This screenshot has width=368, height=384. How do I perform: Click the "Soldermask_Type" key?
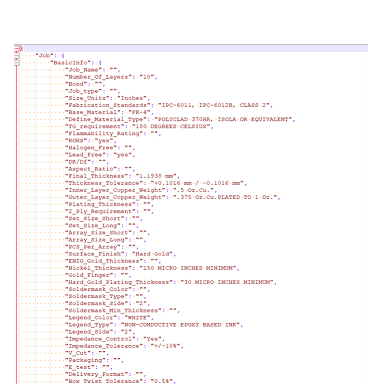pyautogui.click(x=96, y=296)
